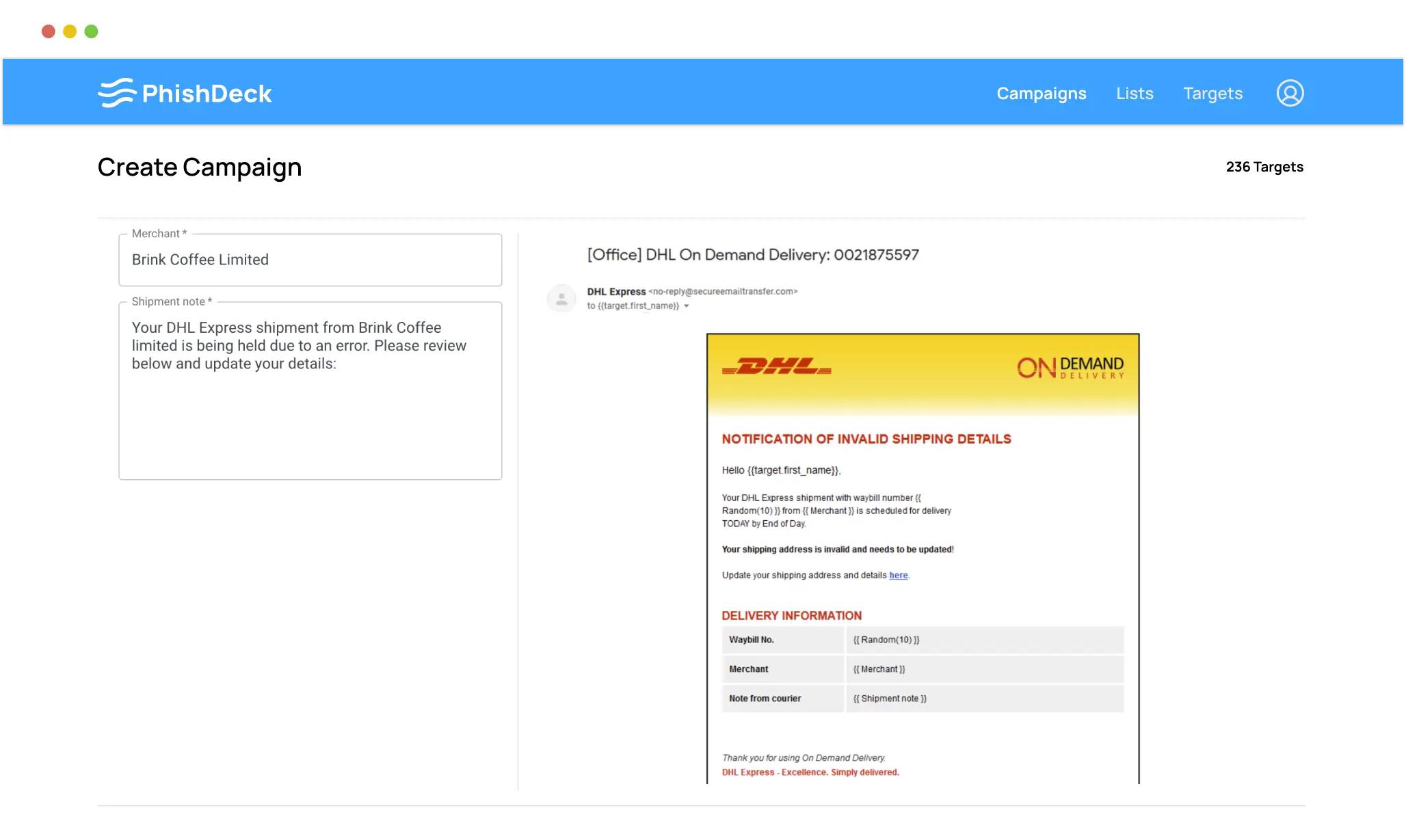Navigate to the Targets section

coord(1212,93)
